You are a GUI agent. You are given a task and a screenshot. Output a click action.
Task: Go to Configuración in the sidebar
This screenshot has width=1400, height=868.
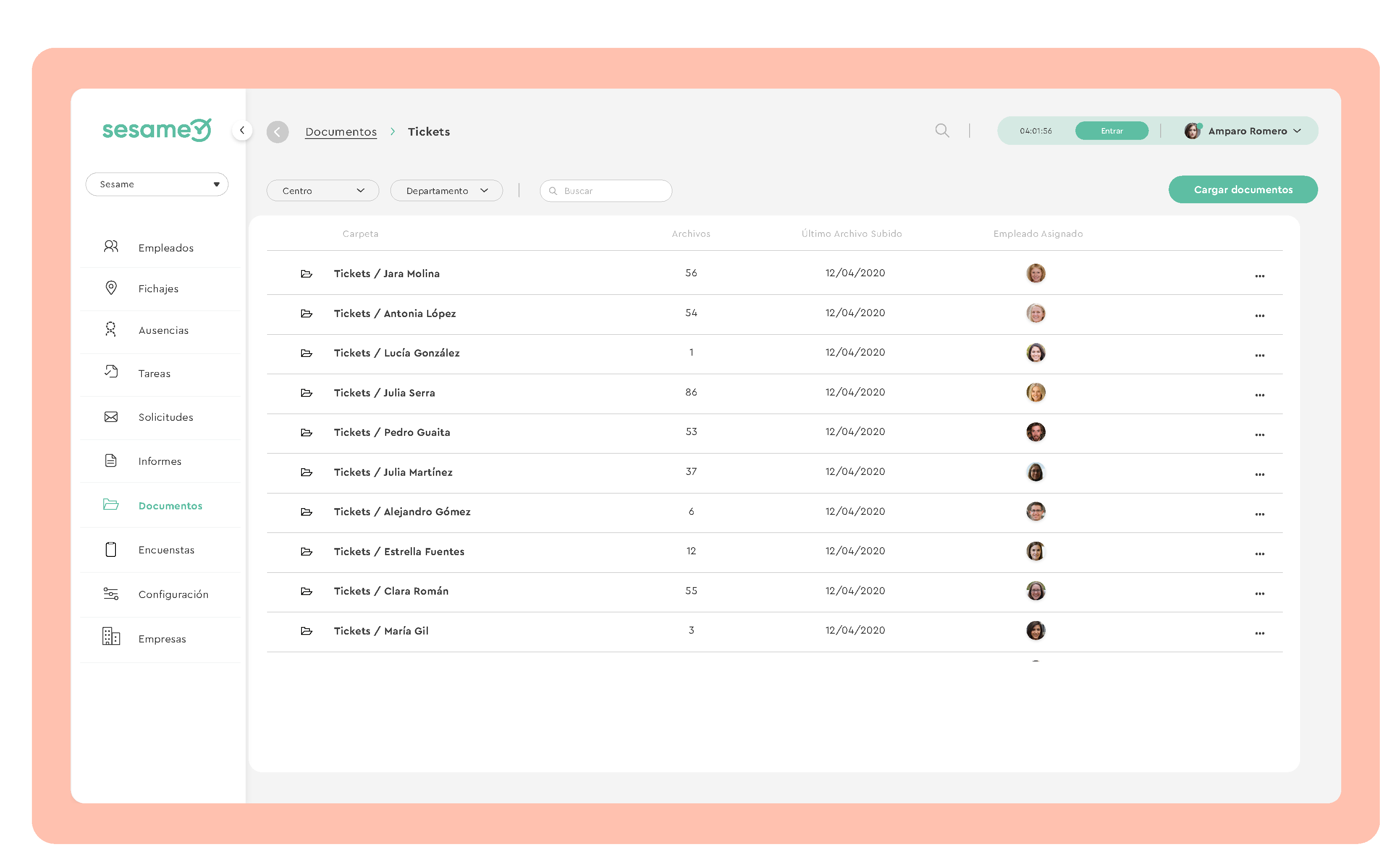173,595
